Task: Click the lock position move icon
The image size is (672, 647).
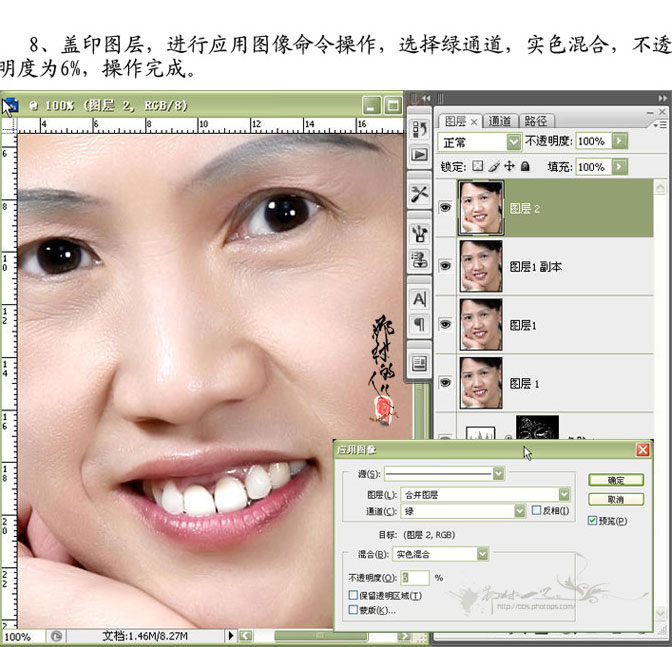Action: click(509, 166)
